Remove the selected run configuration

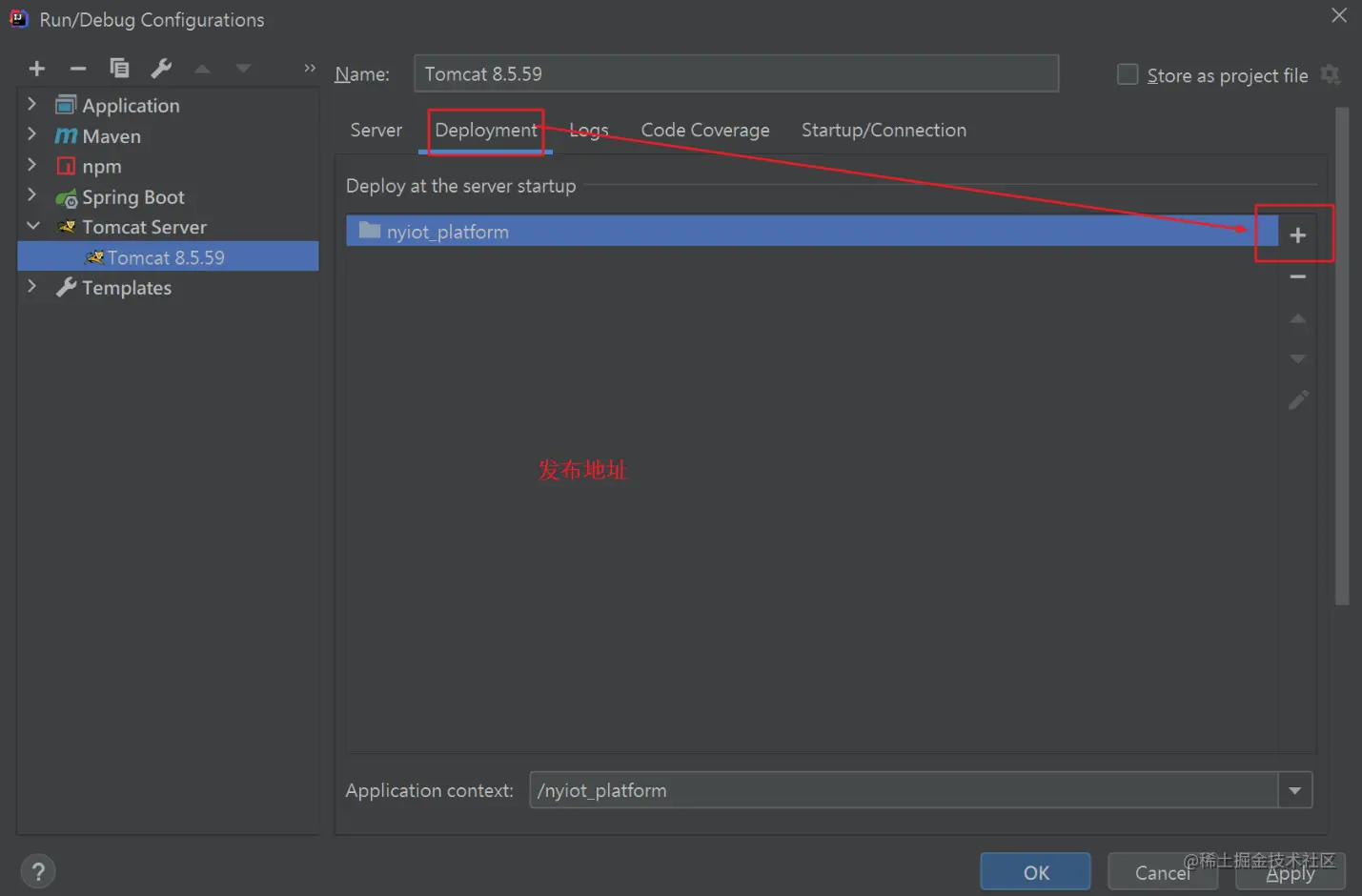[78, 69]
